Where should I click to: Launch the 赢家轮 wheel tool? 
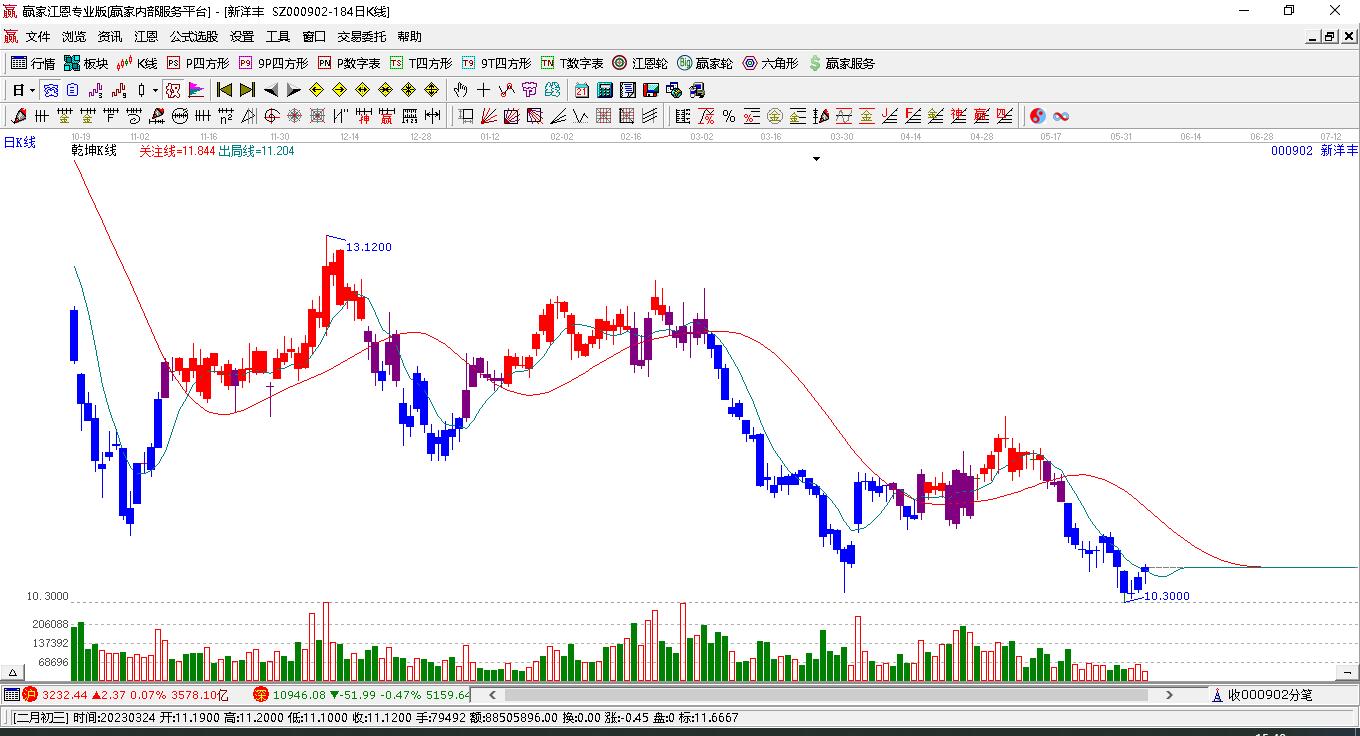(705, 63)
